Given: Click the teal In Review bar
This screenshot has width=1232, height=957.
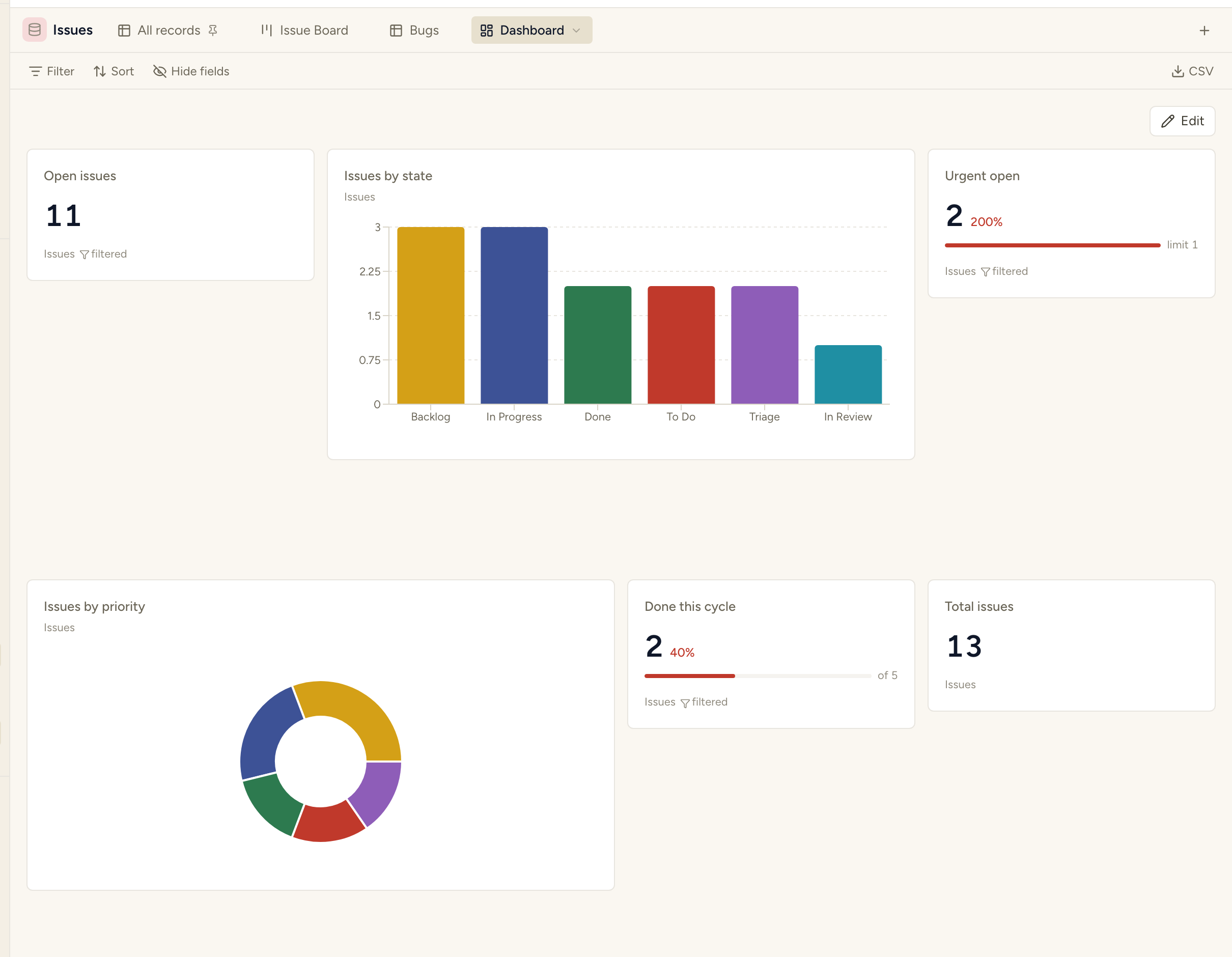Looking at the screenshot, I should pyautogui.click(x=848, y=375).
